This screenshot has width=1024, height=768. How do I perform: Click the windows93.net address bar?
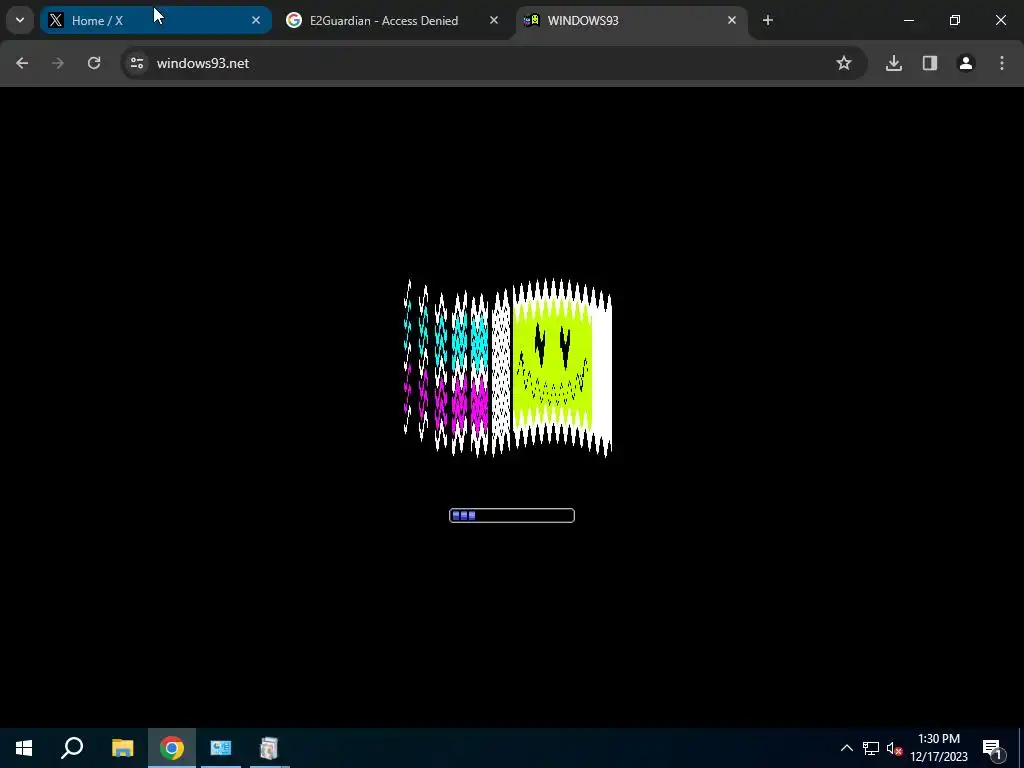coord(493,63)
